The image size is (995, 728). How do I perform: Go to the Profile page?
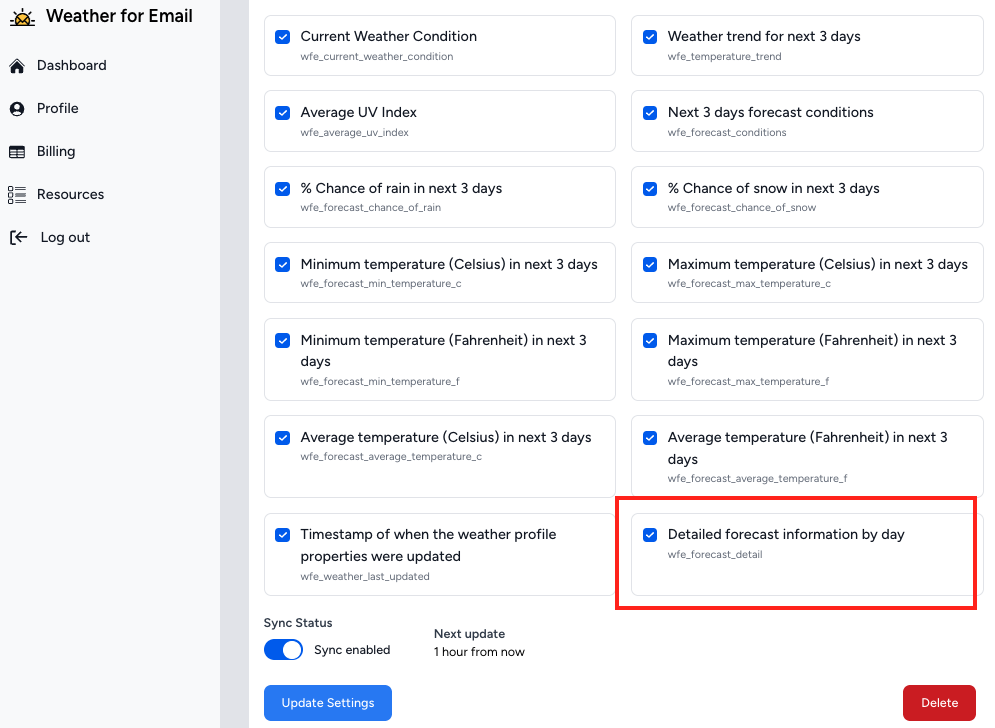[57, 109]
